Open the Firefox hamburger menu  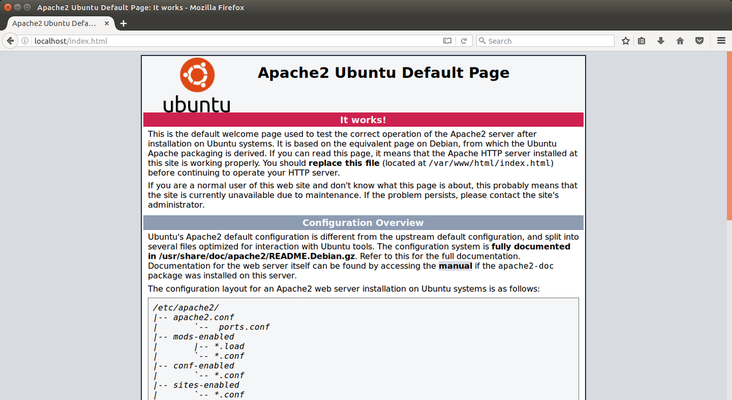coord(719,41)
